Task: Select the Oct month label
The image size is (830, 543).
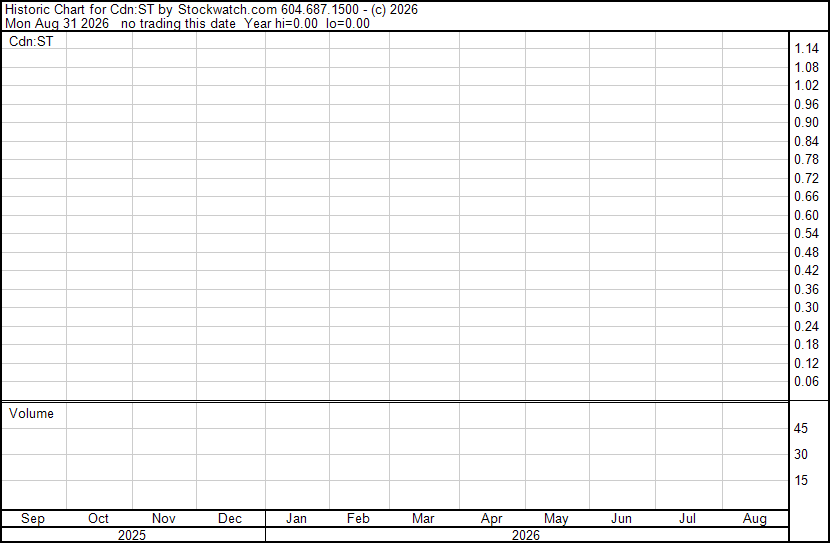Action: [x=98, y=519]
